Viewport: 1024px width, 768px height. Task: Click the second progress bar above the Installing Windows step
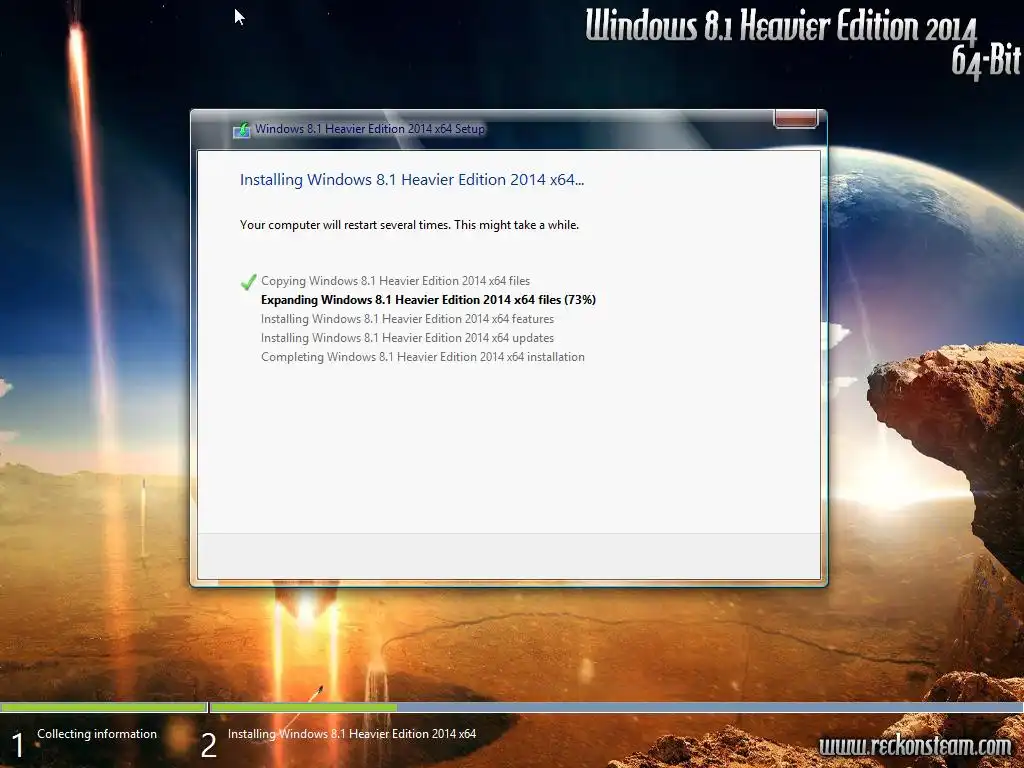point(617,707)
